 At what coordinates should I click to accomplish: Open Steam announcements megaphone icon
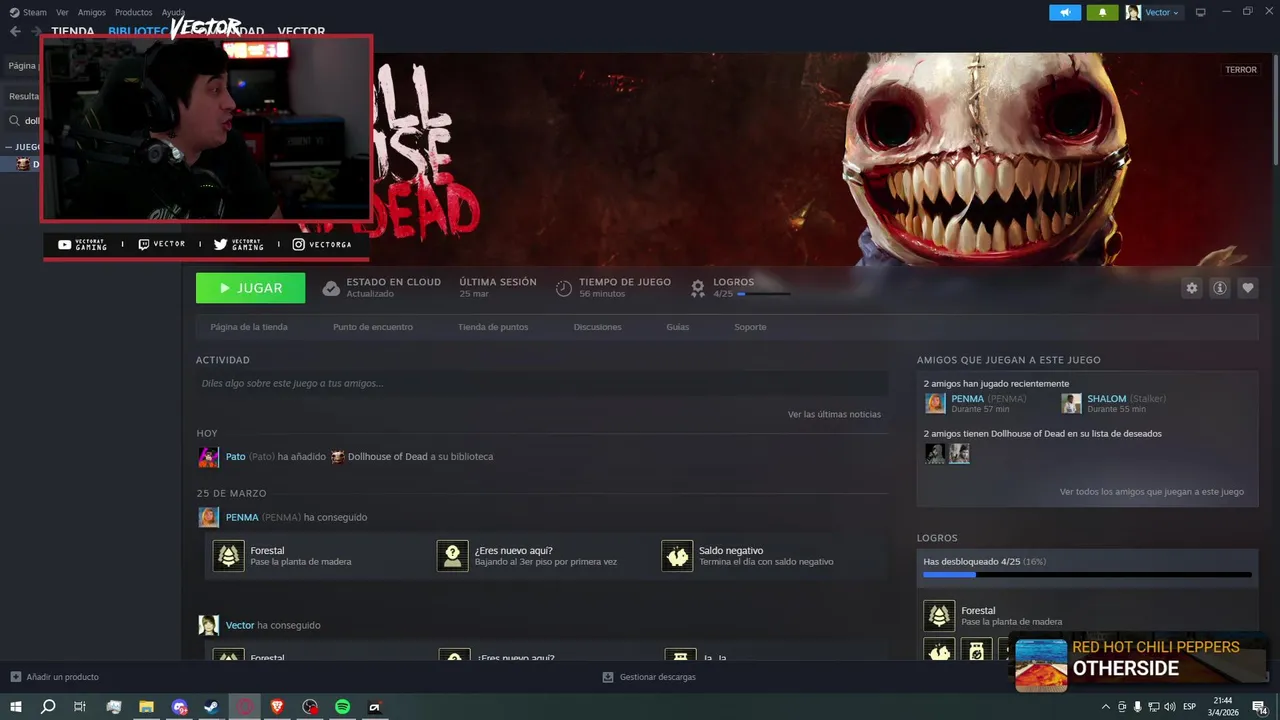1065,12
